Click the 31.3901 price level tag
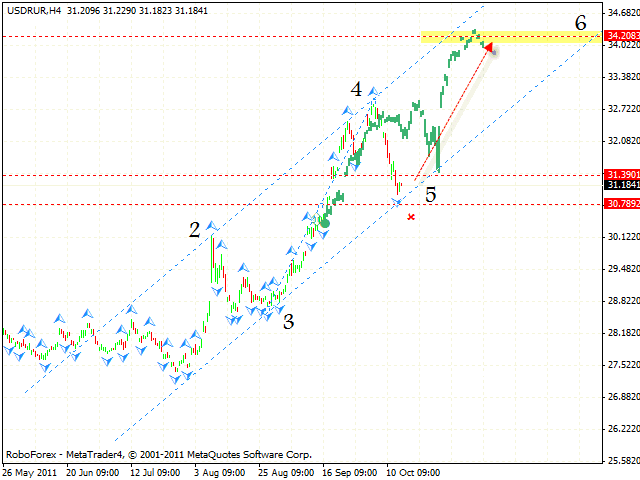The image size is (640, 480). [621, 174]
